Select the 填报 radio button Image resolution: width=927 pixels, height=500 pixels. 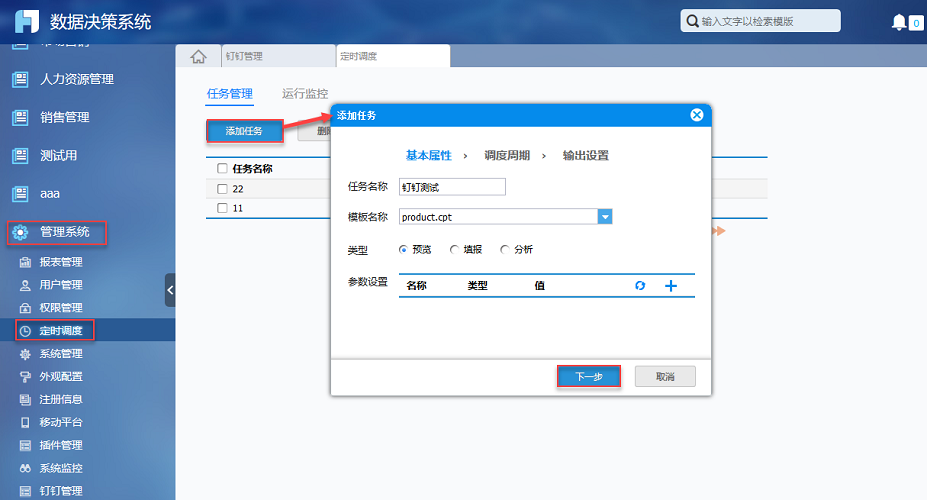point(454,249)
